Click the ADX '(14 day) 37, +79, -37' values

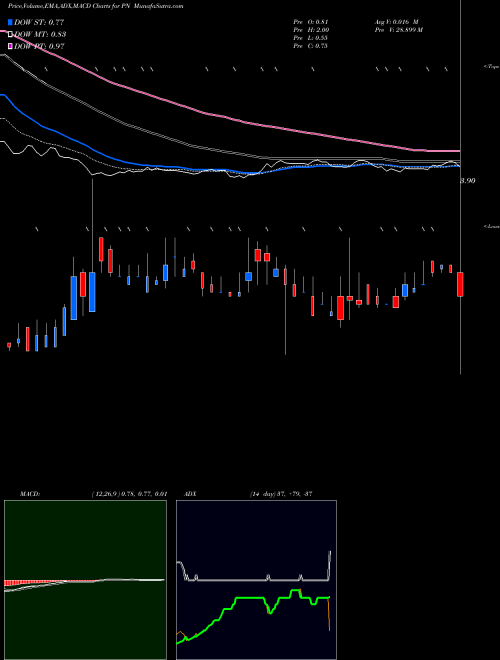(280, 493)
